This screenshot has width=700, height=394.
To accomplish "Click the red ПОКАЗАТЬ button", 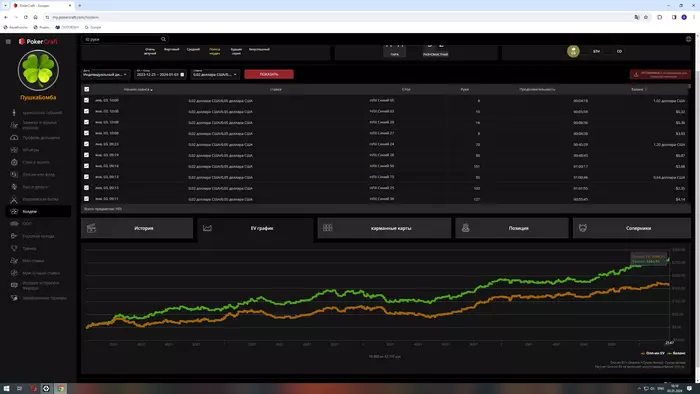I will [269, 74].
